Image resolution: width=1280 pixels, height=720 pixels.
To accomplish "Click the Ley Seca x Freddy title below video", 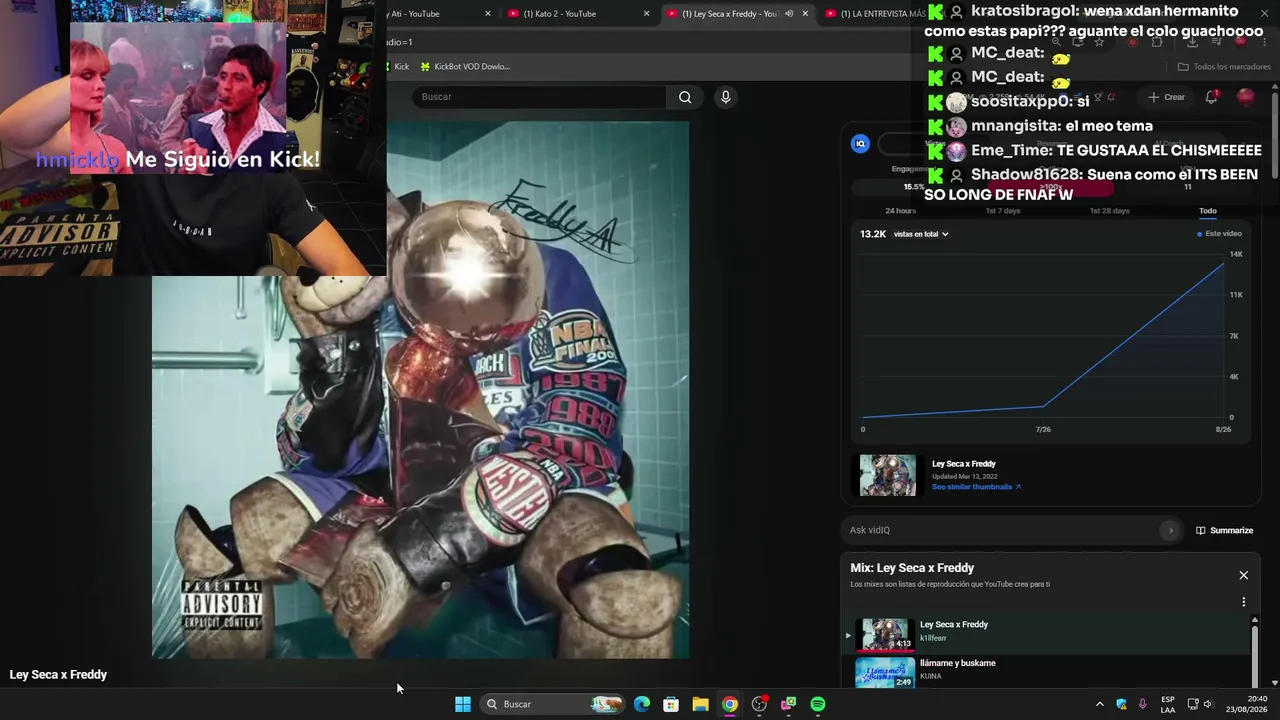I will click(x=58, y=675).
